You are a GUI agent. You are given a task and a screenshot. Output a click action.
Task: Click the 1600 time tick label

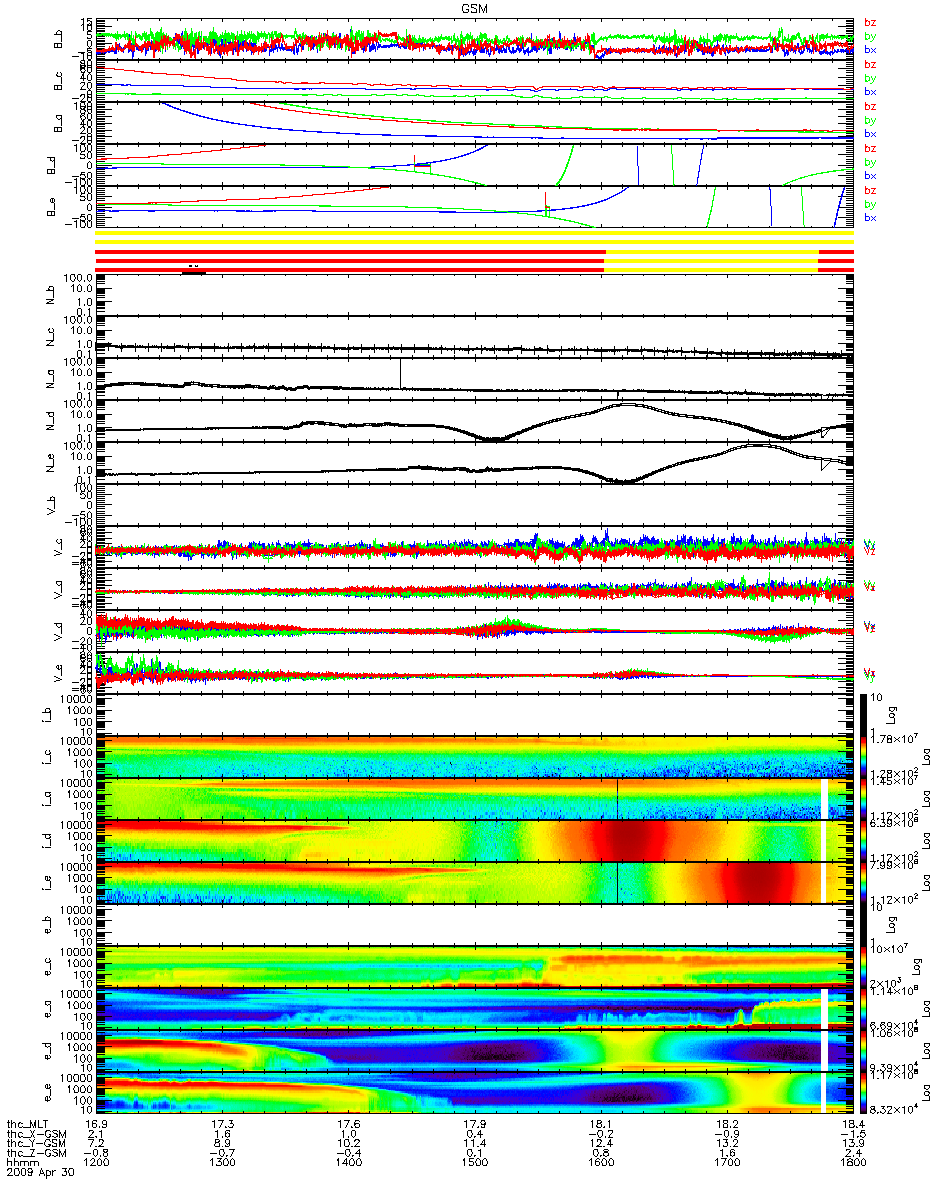click(x=601, y=1164)
